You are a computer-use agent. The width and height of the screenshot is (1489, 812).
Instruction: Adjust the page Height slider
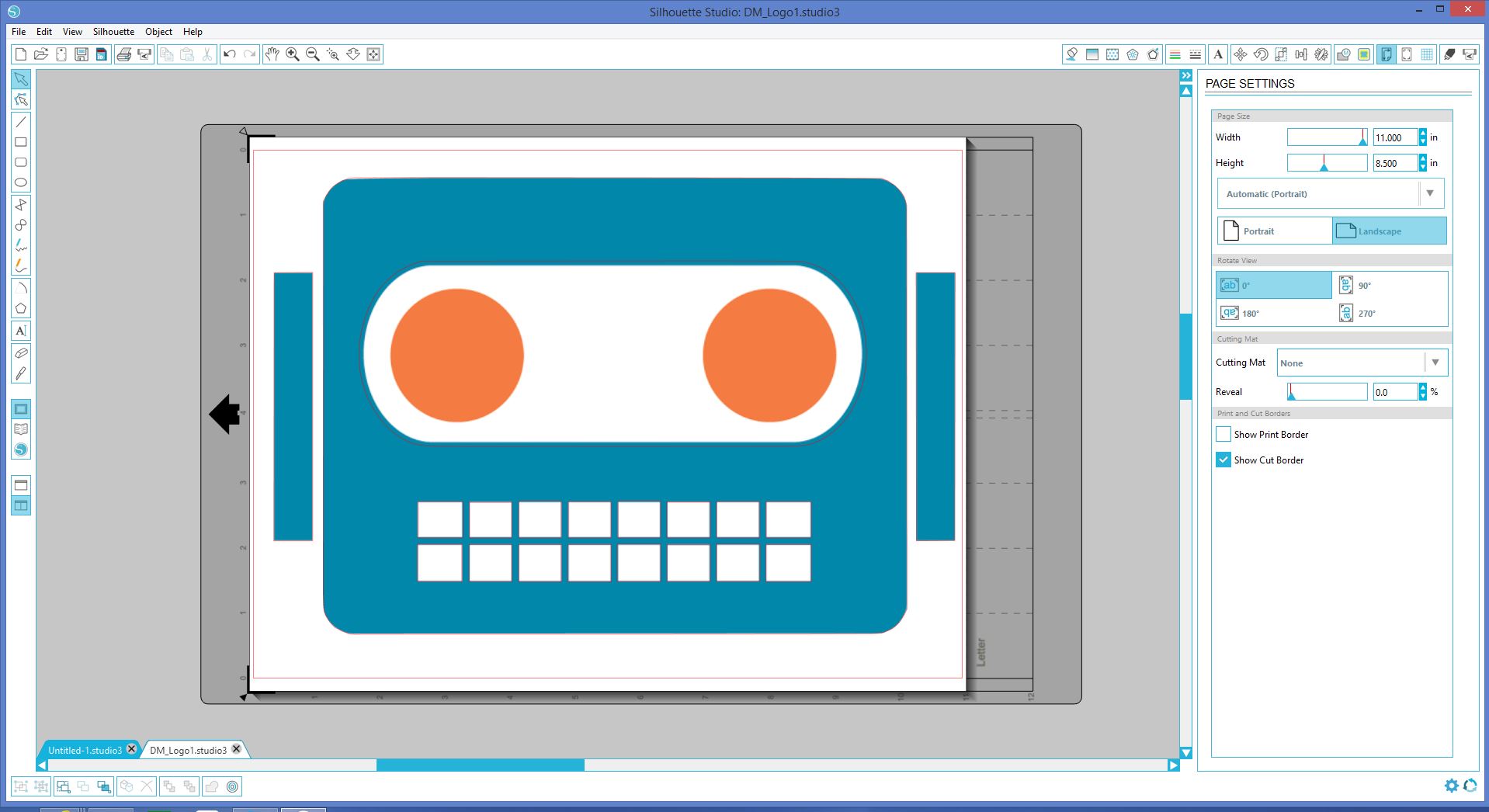(1327, 163)
